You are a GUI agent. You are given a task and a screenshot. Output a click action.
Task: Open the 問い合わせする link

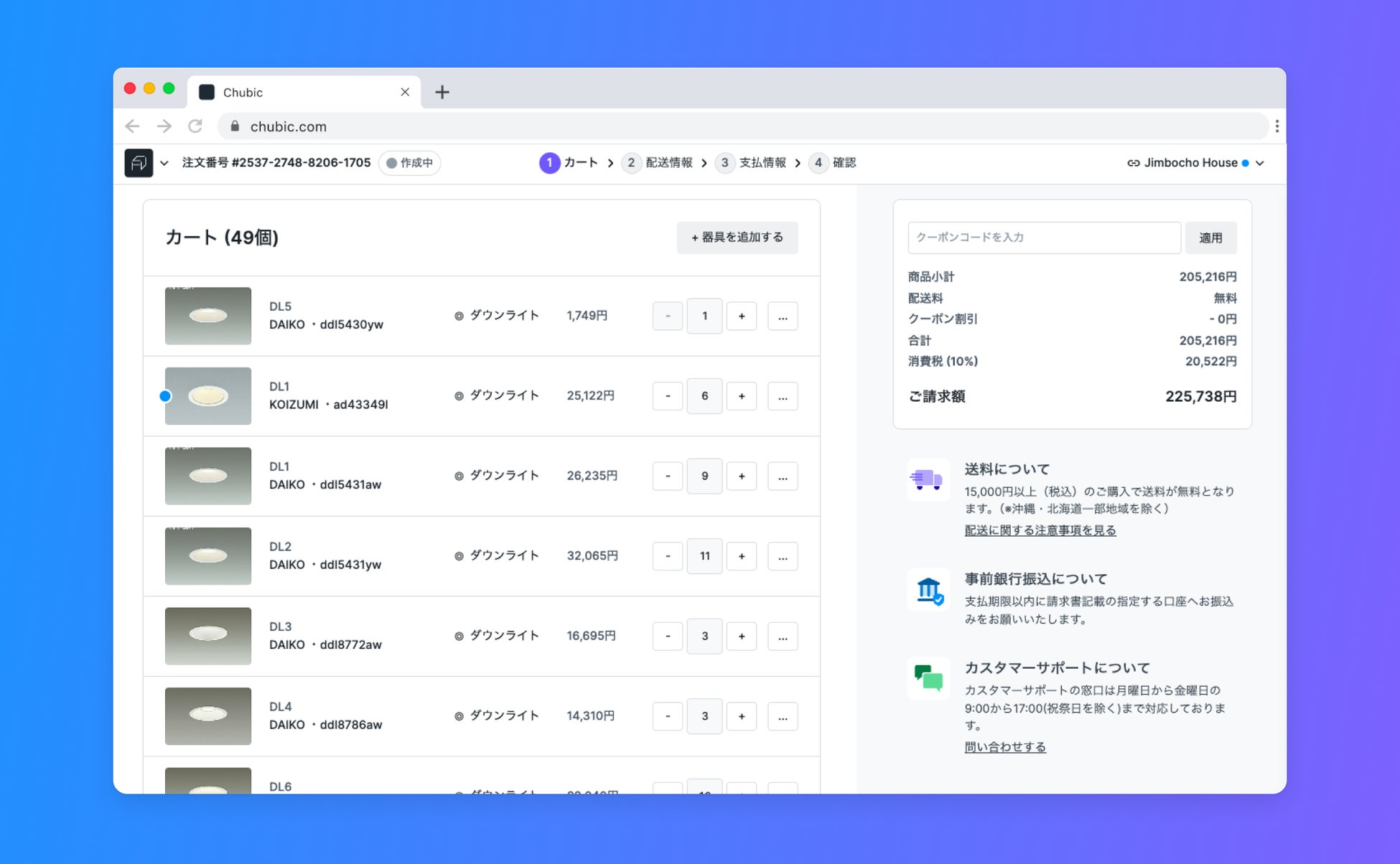(1004, 747)
